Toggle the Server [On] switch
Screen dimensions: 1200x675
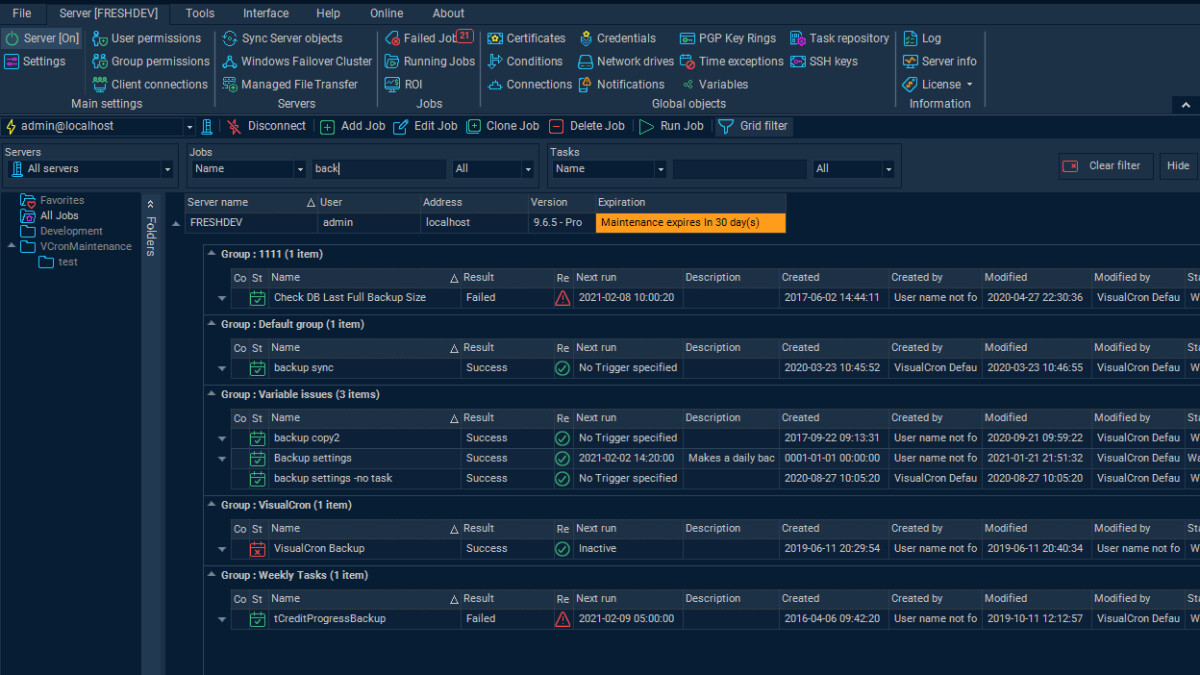[41, 38]
